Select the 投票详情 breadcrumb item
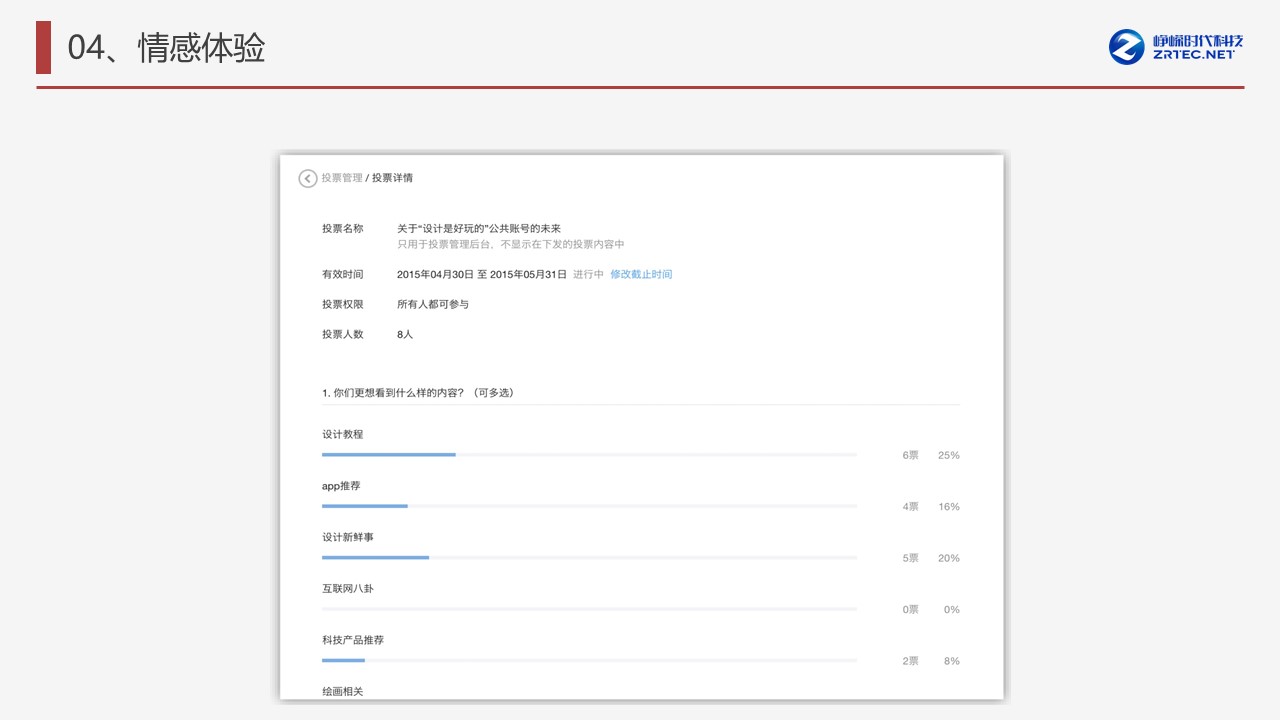Viewport: 1280px width, 720px height. pyautogui.click(x=392, y=178)
